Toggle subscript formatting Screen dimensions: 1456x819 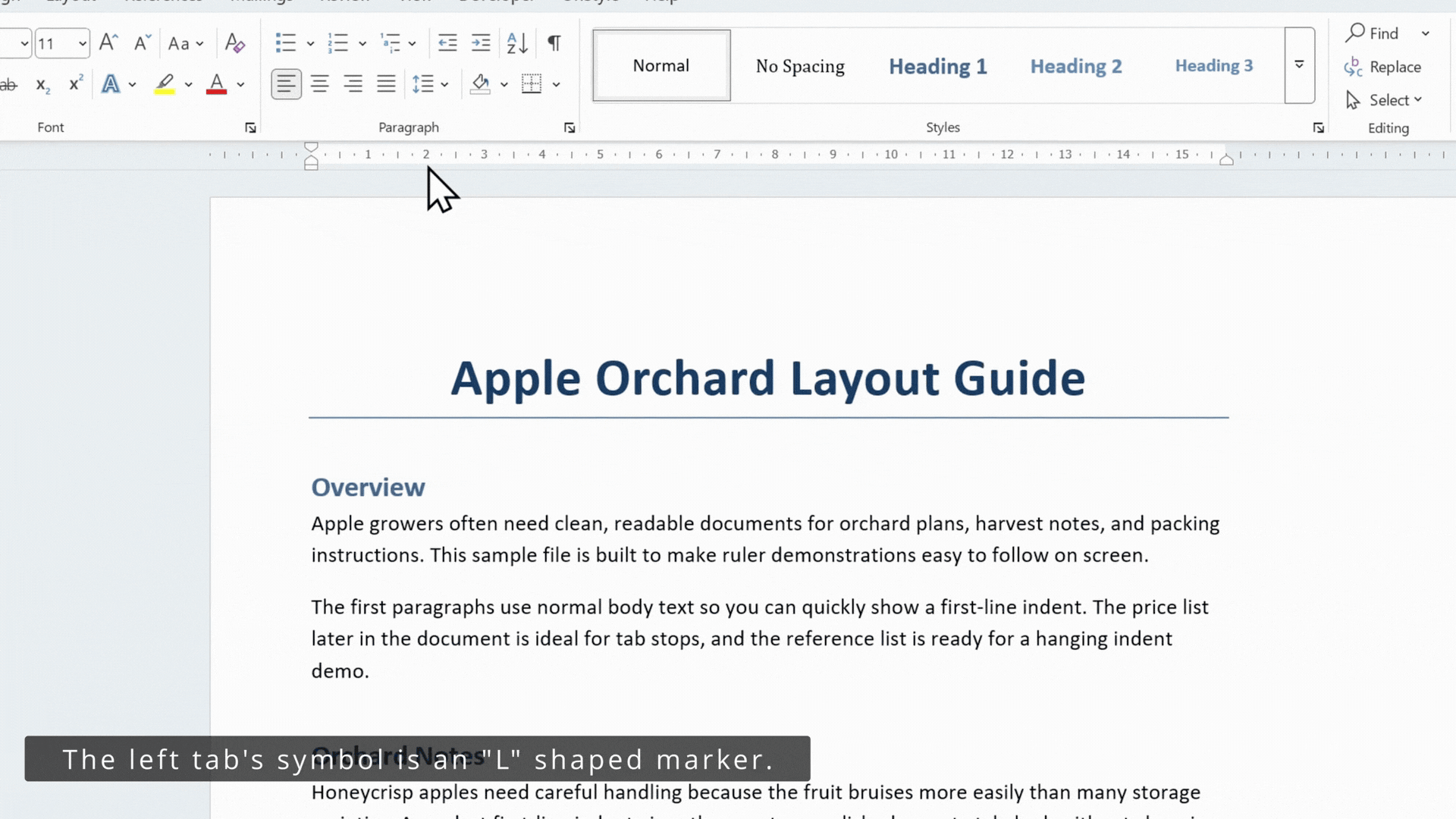[43, 85]
